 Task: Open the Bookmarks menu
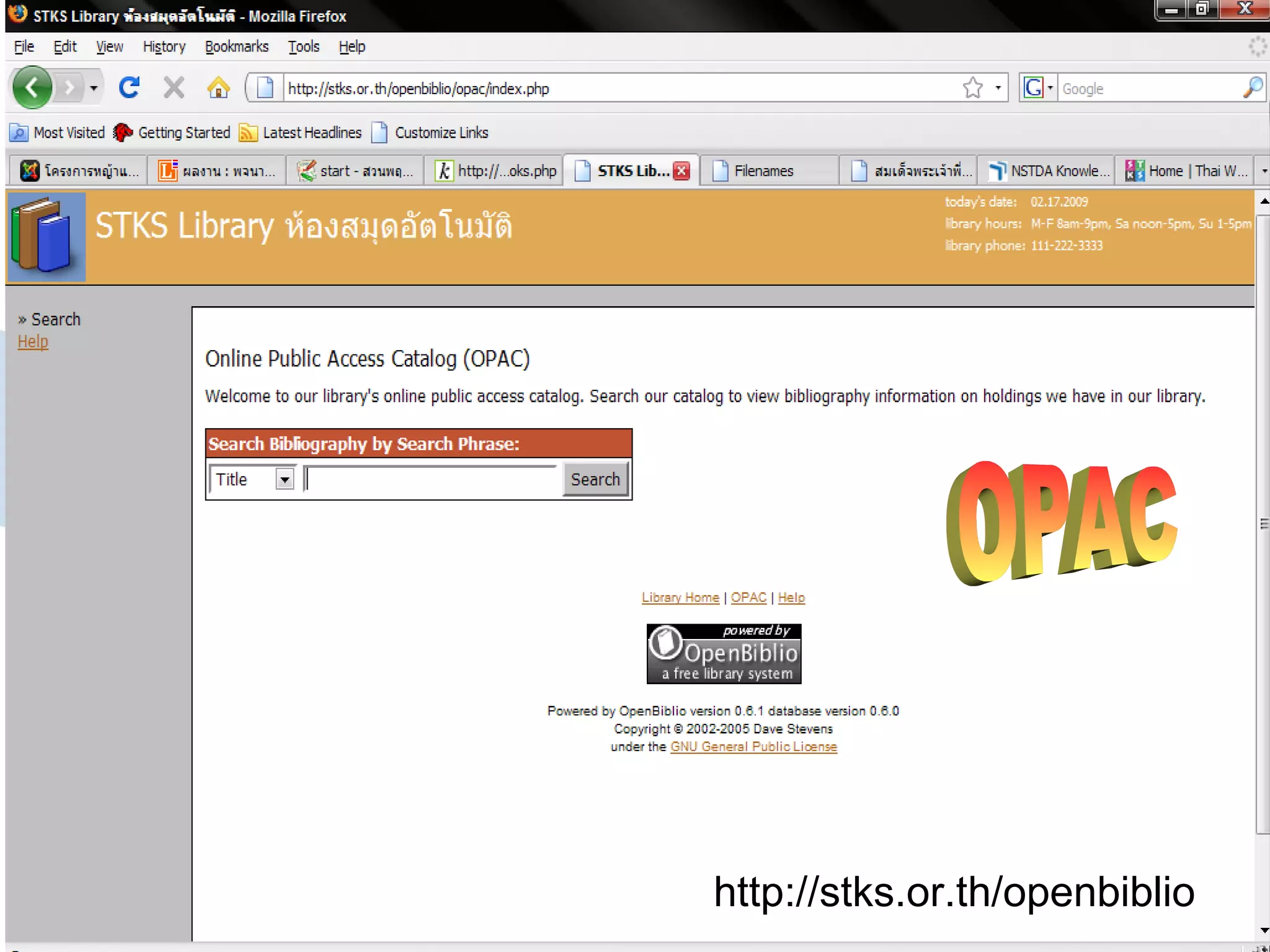coord(236,46)
